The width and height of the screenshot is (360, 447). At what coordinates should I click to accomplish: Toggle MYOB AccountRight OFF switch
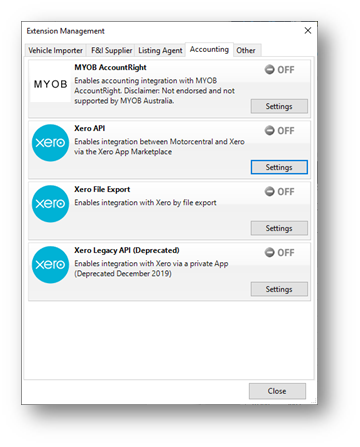coord(279,70)
